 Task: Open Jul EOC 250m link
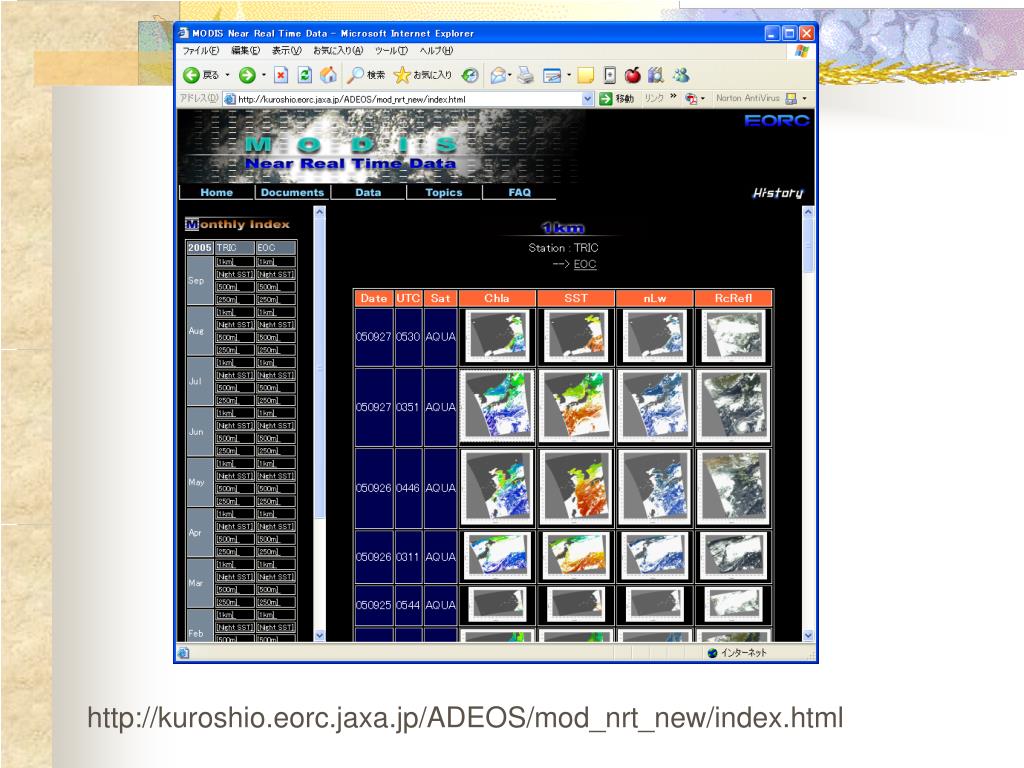pos(268,400)
